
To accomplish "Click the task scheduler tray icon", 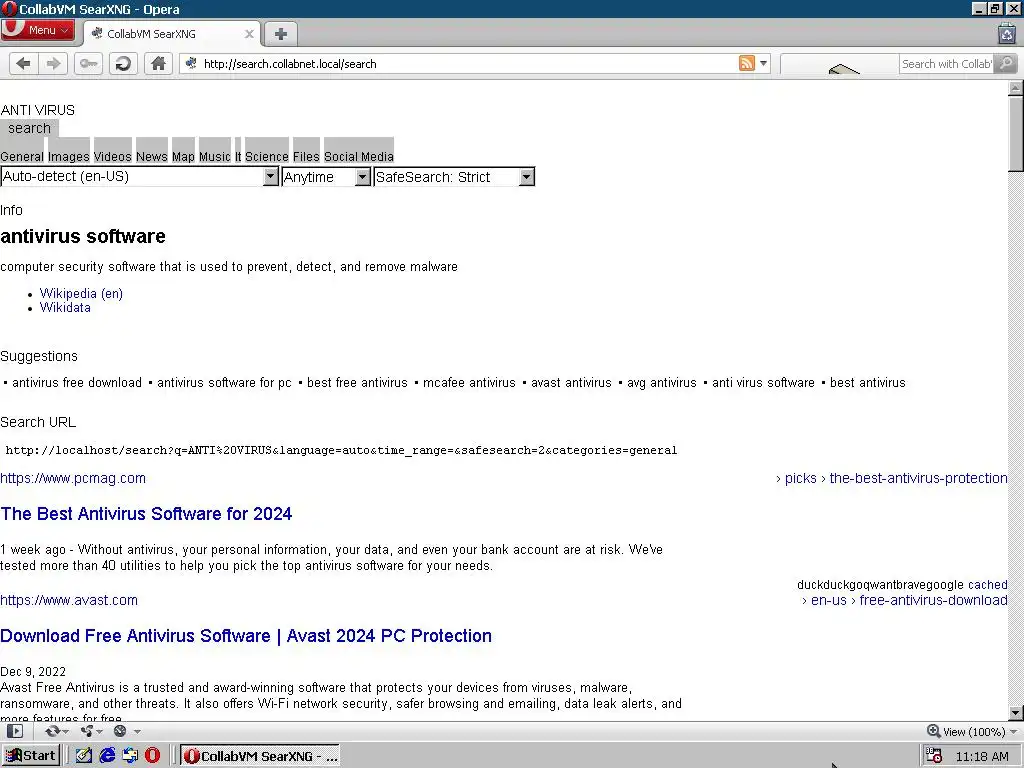I will click(934, 756).
